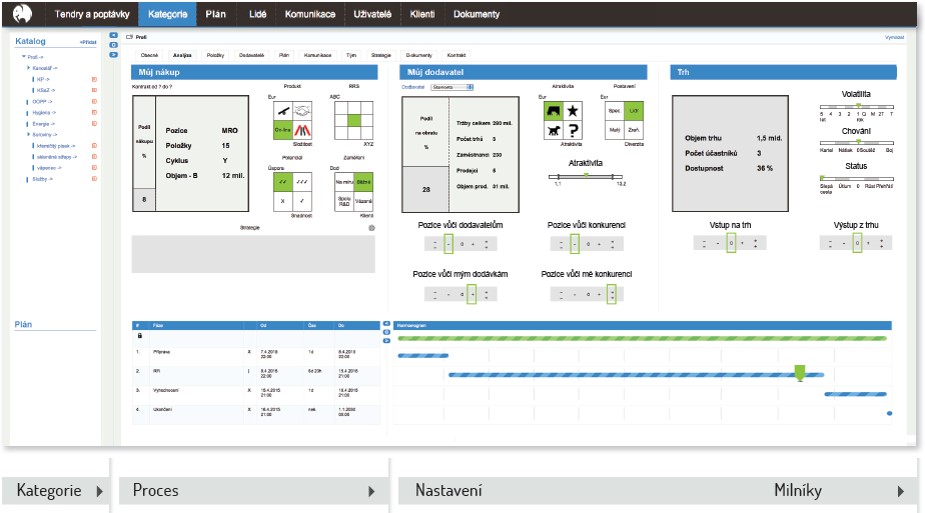Click the hammer icon in Produkt matrix
Viewport: 925px width, 513px height.
pos(283,111)
